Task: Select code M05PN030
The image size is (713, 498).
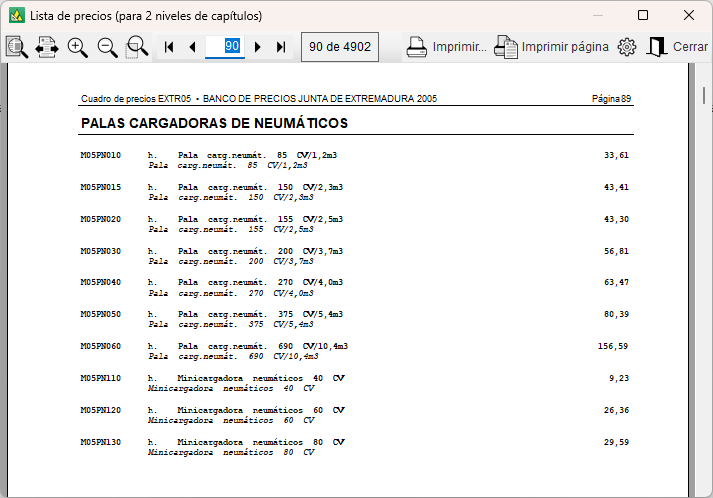Action: pyautogui.click(x=100, y=251)
